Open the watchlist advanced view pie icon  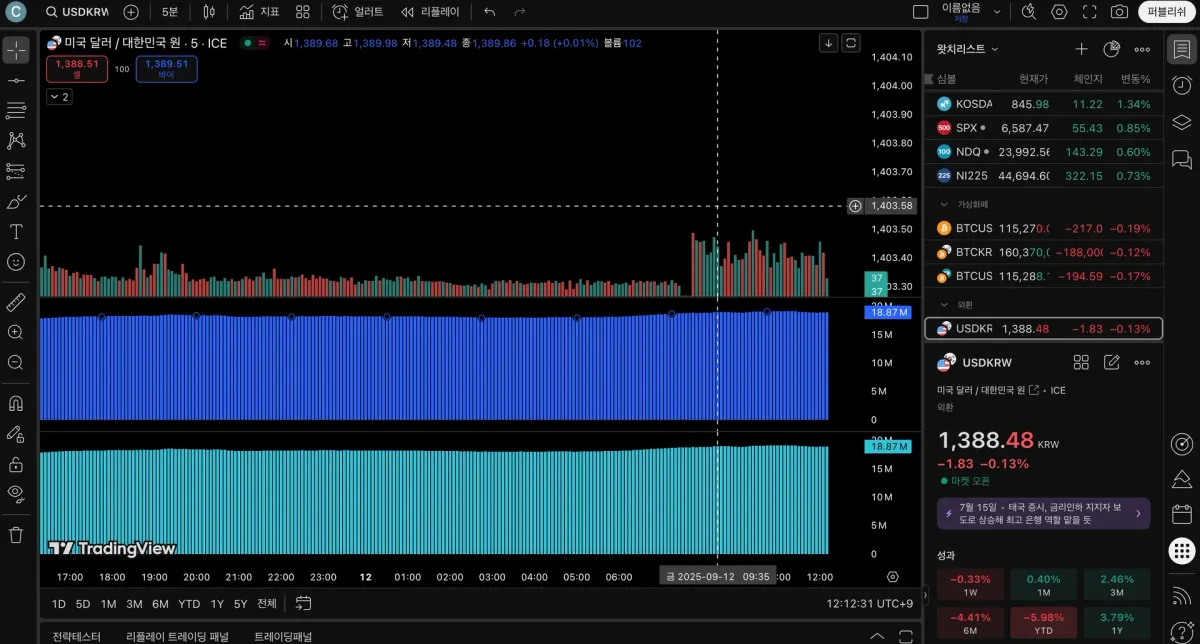(x=1111, y=49)
